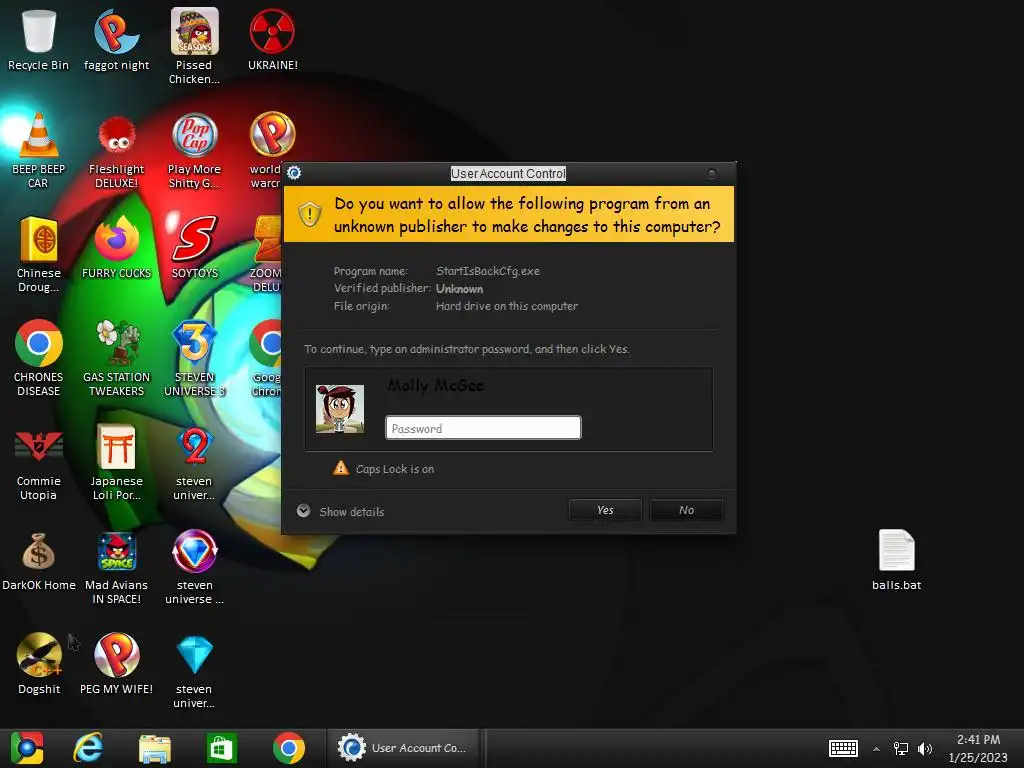Open File Explorer from the taskbar

point(155,748)
